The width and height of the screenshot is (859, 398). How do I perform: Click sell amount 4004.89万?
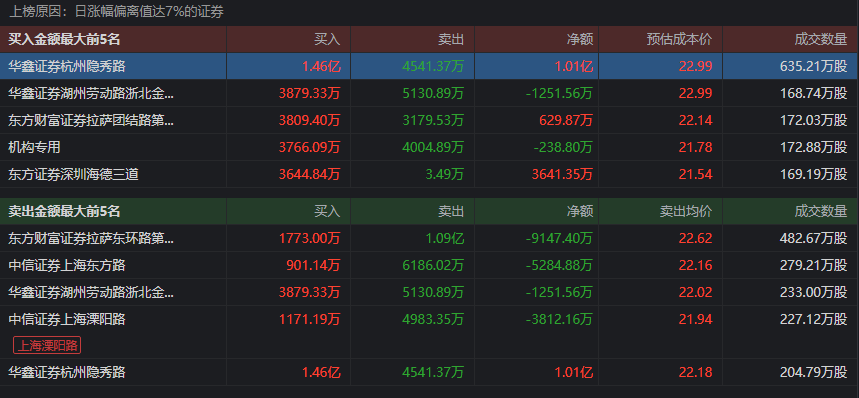pos(433,147)
